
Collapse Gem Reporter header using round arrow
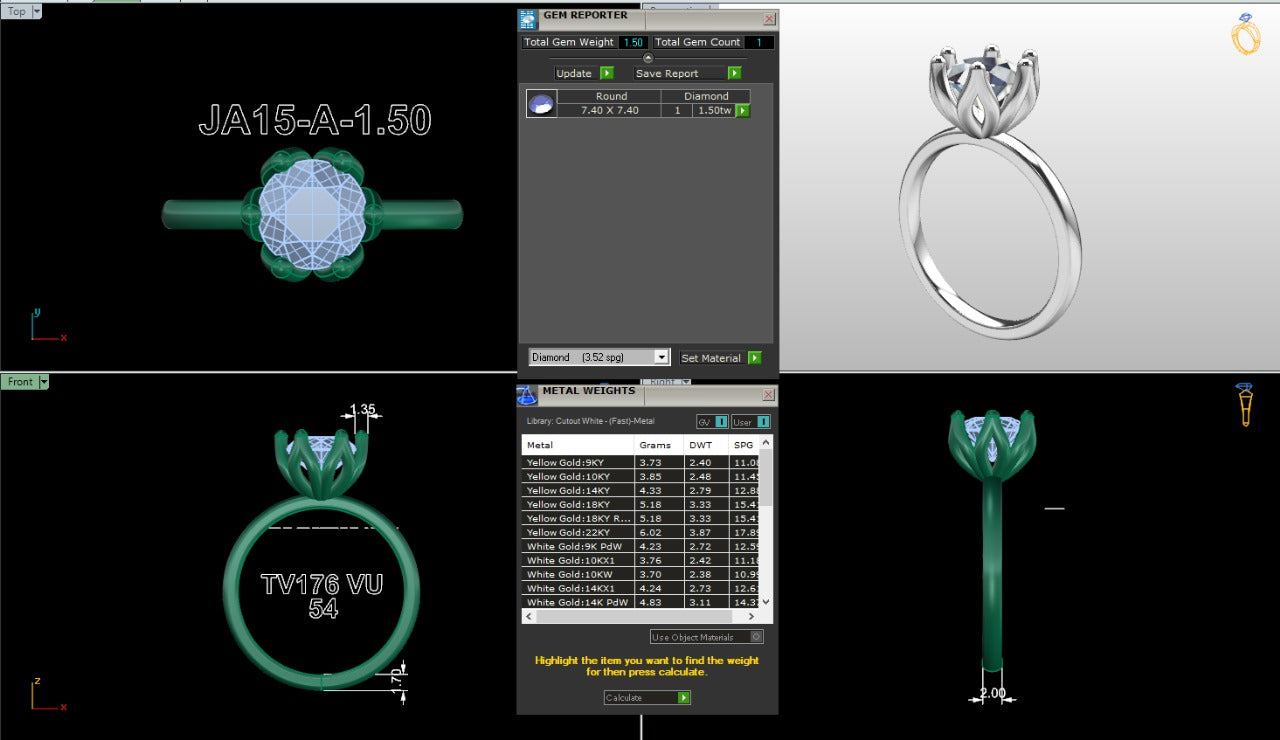(648, 58)
